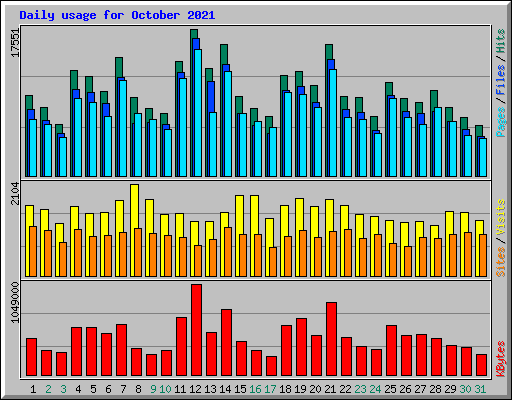Select day label 21
This screenshot has width=512, height=400.
(330, 389)
